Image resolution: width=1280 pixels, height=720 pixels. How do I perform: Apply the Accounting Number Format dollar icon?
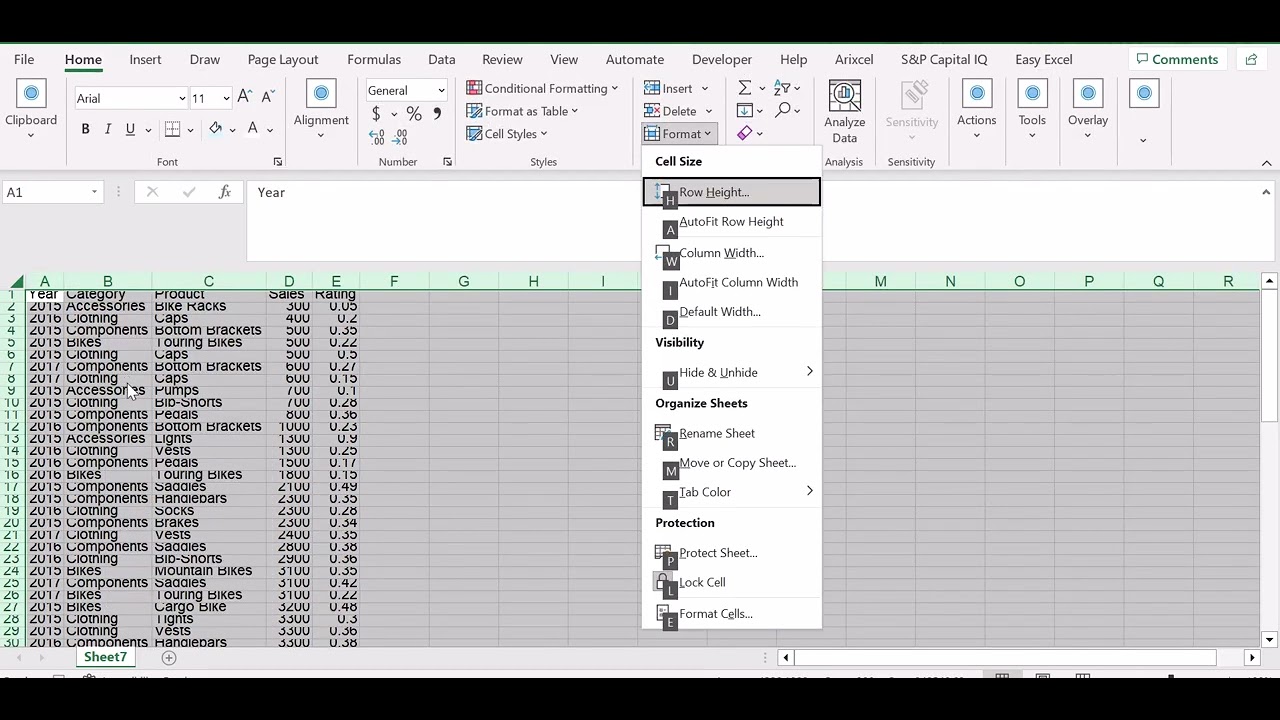(376, 114)
